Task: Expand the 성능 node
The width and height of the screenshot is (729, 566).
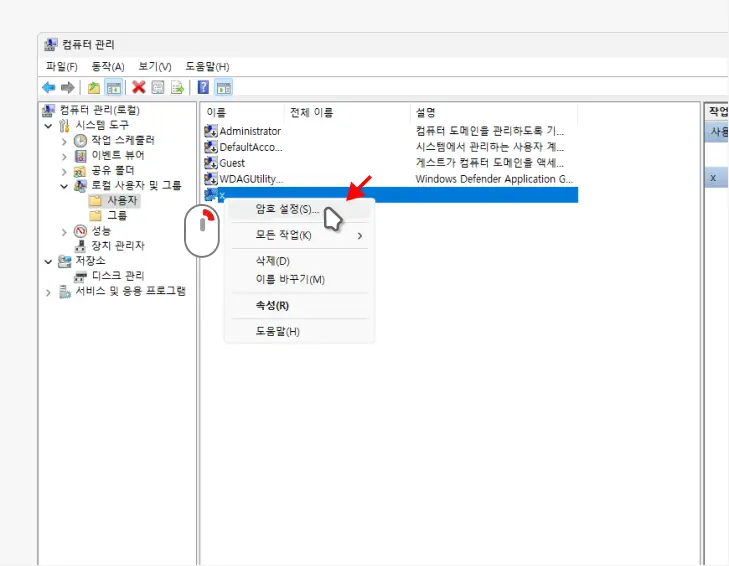Action: click(x=64, y=232)
